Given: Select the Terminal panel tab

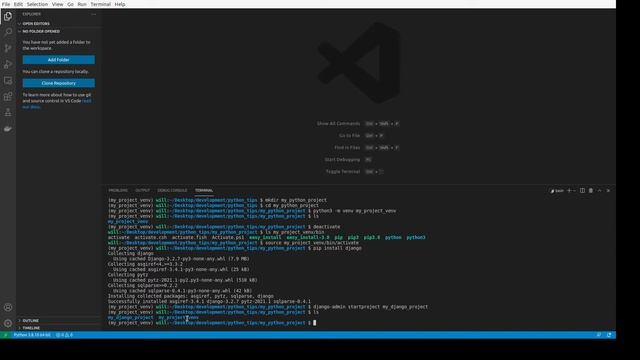Looking at the screenshot, I should tap(204, 191).
